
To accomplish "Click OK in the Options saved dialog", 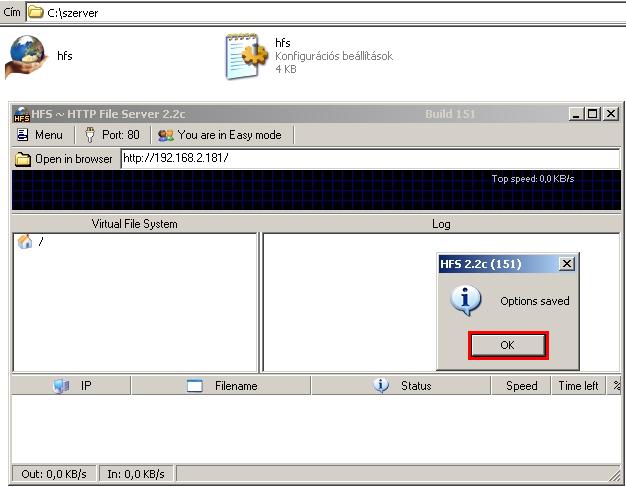I will tap(508, 345).
